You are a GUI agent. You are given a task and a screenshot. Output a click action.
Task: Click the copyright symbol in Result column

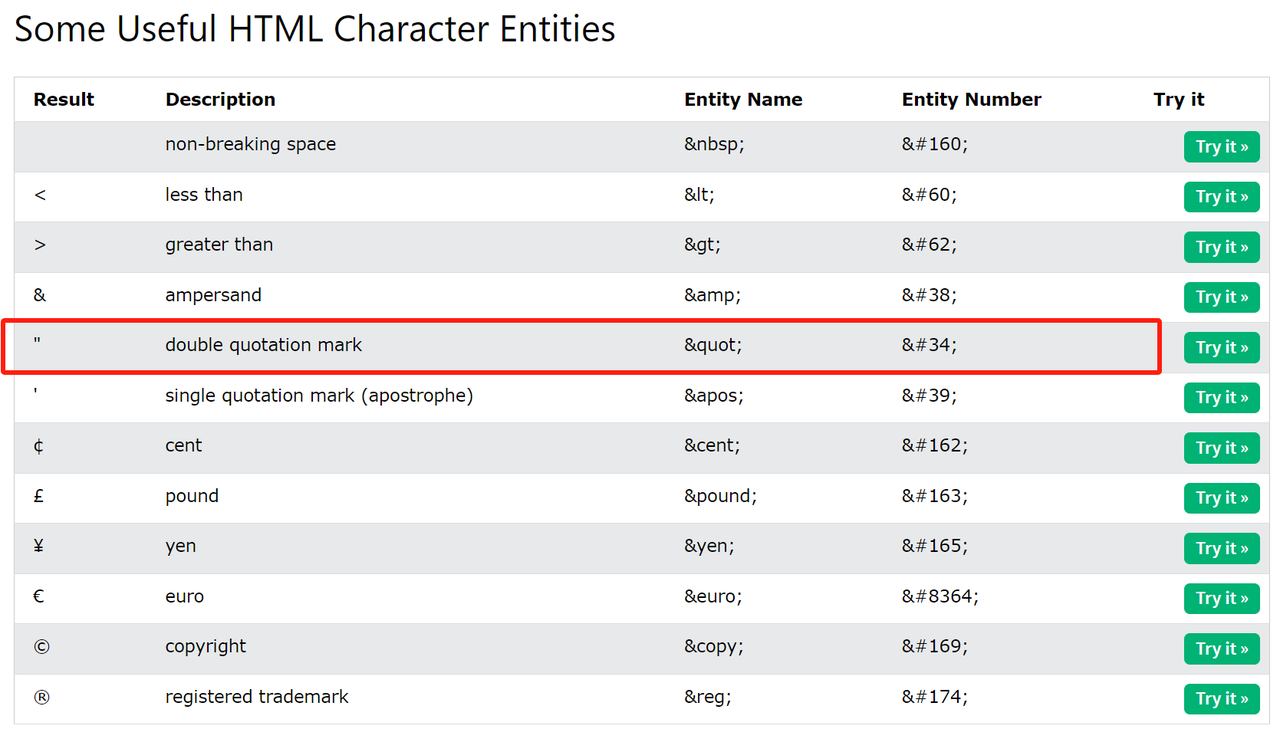41,646
